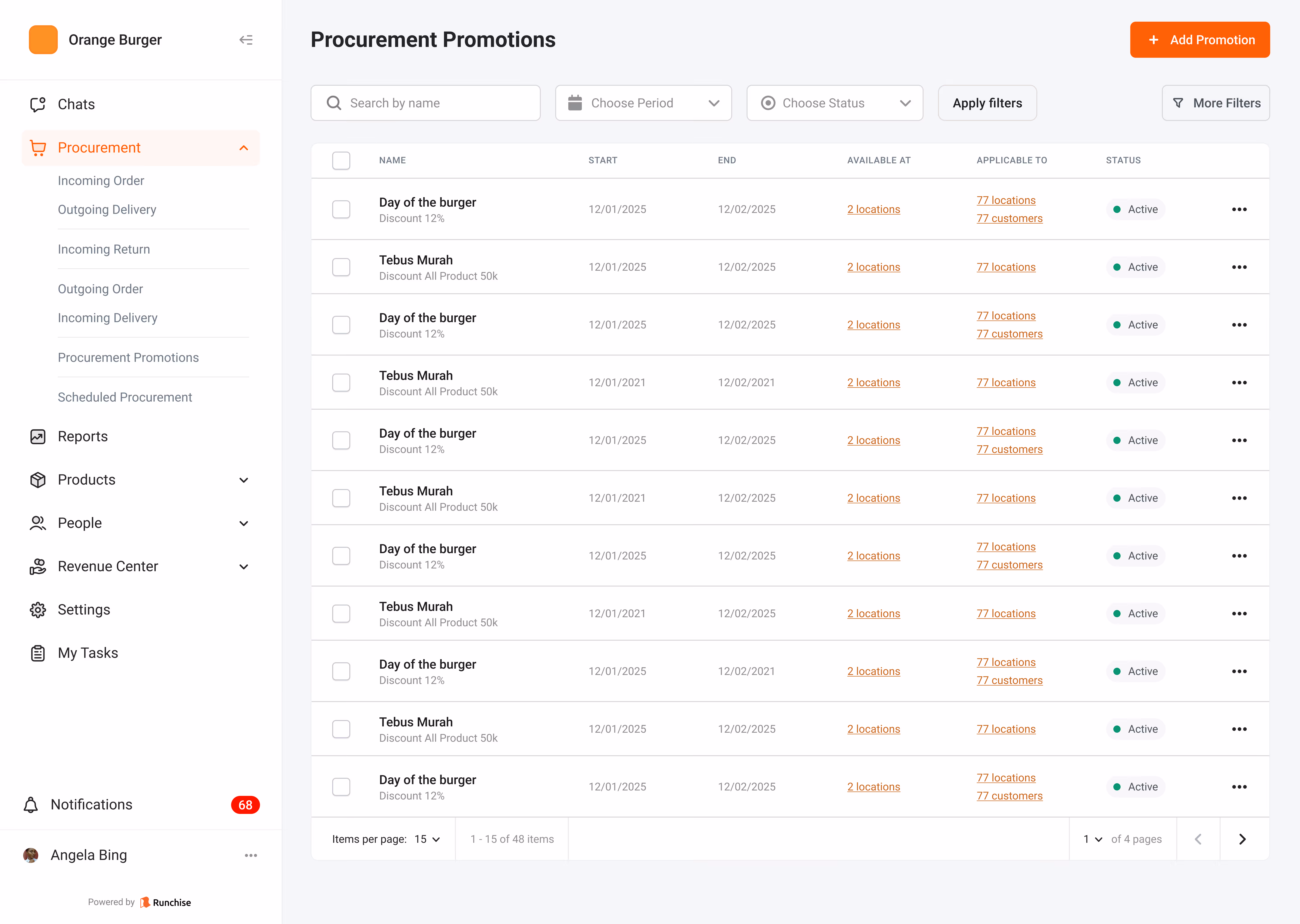The image size is (1300, 924).
Task: Check the Day of the burger row ending 12/02/2021
Action: 341,671
